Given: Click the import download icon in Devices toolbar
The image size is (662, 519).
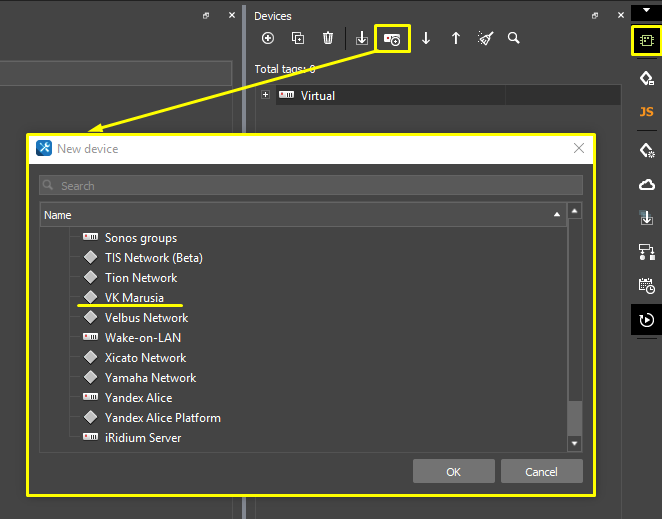Looking at the screenshot, I should (362, 39).
